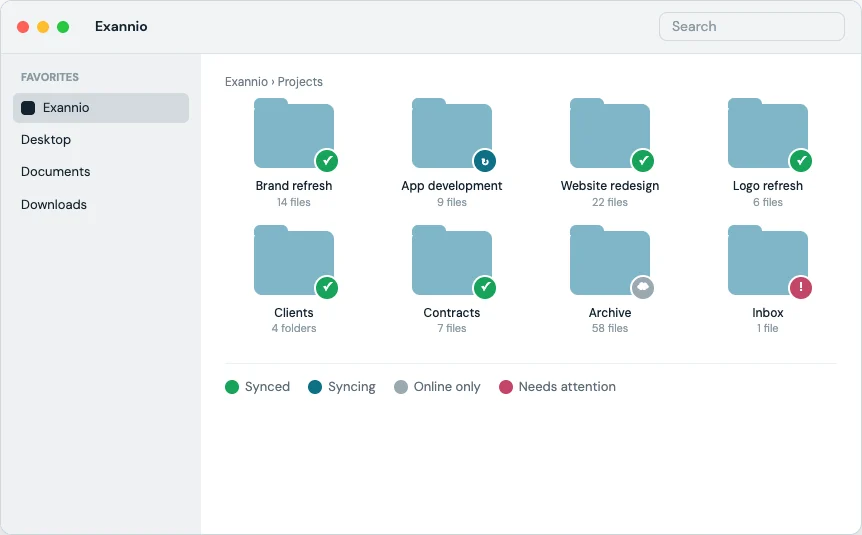Open the Archive folder icon
Screen dimensions: 862x535
610,260
